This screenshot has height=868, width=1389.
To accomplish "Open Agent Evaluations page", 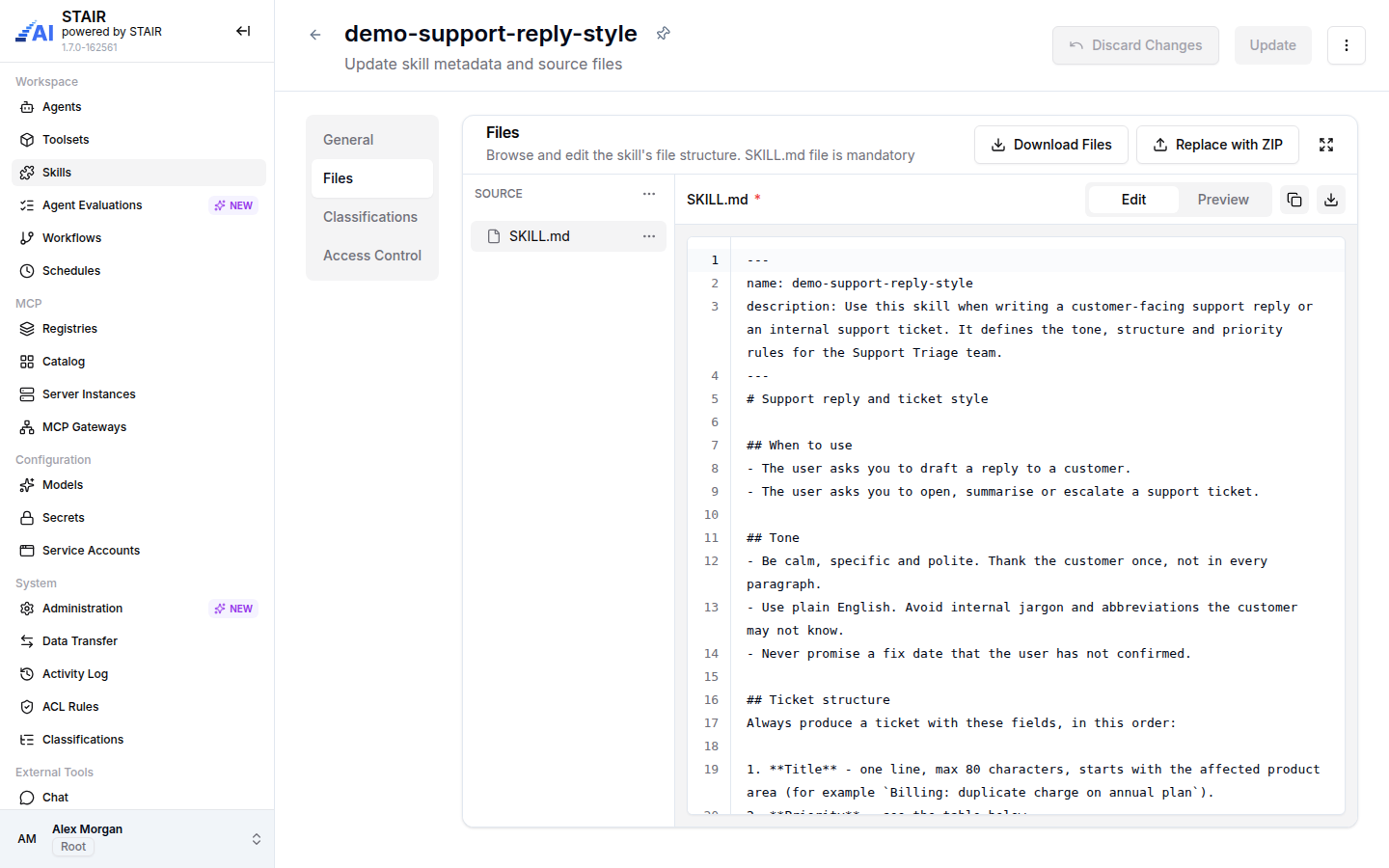I will tap(139, 205).
